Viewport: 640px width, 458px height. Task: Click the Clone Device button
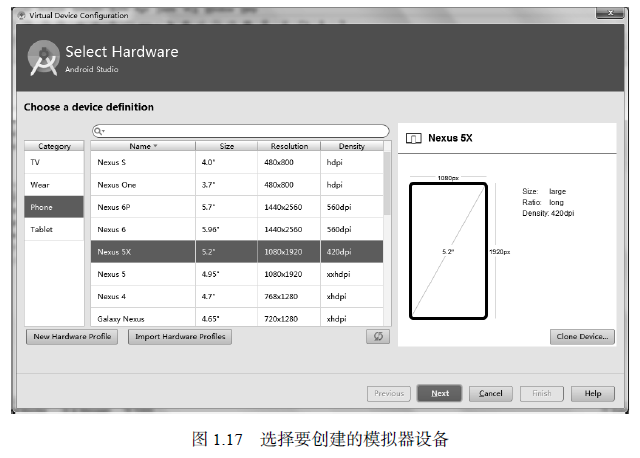[x=582, y=337]
